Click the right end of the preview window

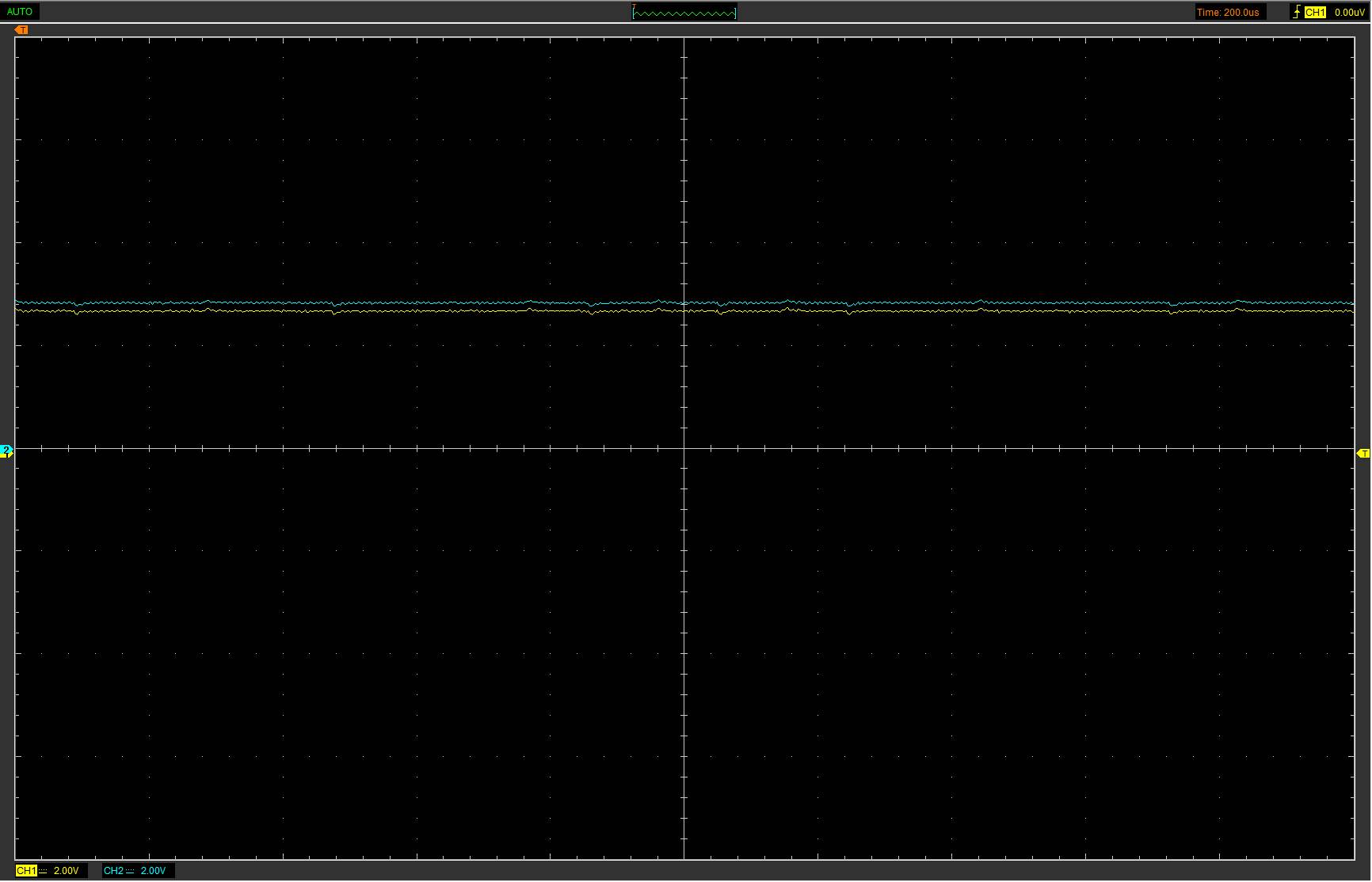(735, 13)
